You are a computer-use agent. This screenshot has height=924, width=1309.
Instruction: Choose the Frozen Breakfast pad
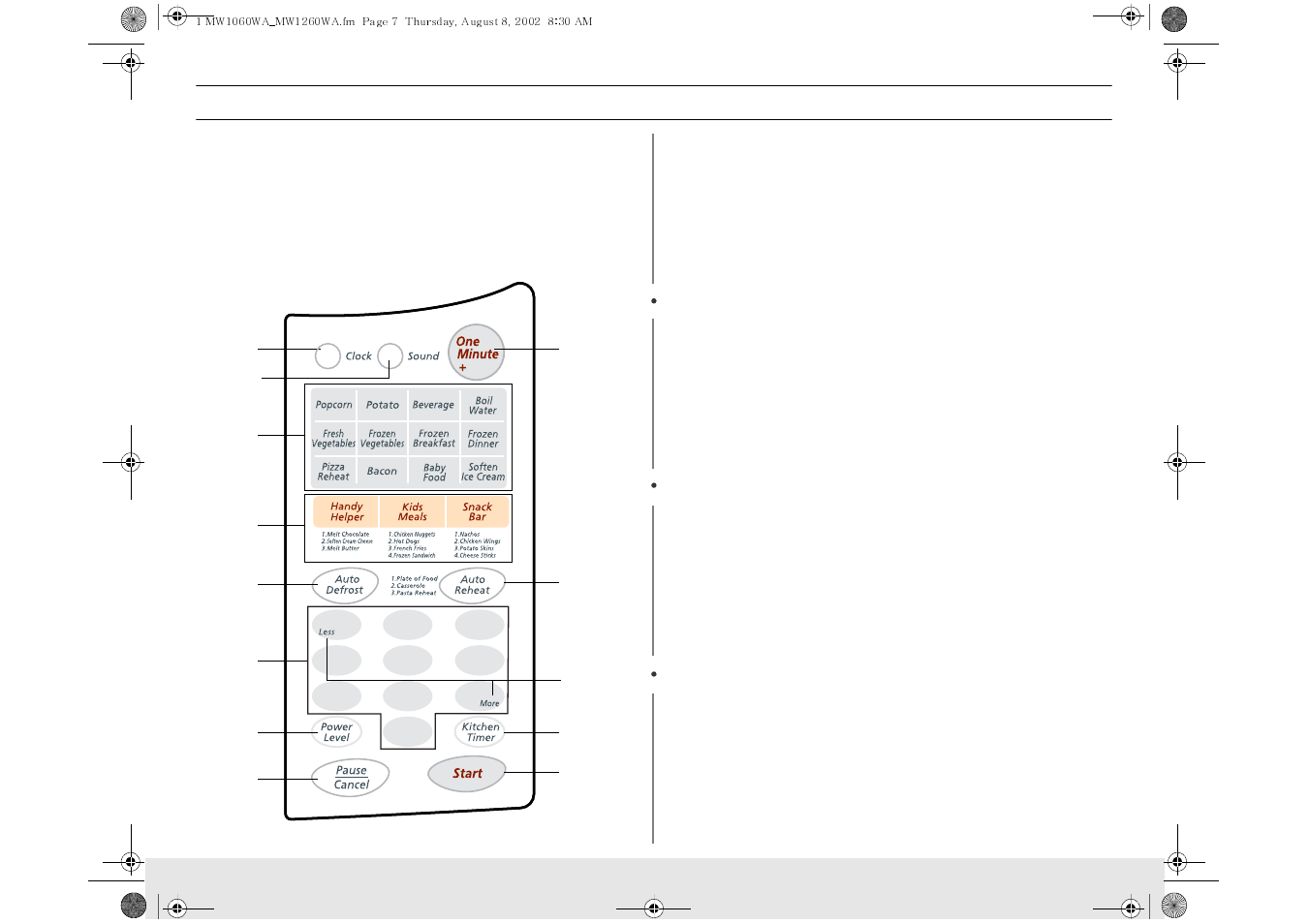pyautogui.click(x=433, y=439)
